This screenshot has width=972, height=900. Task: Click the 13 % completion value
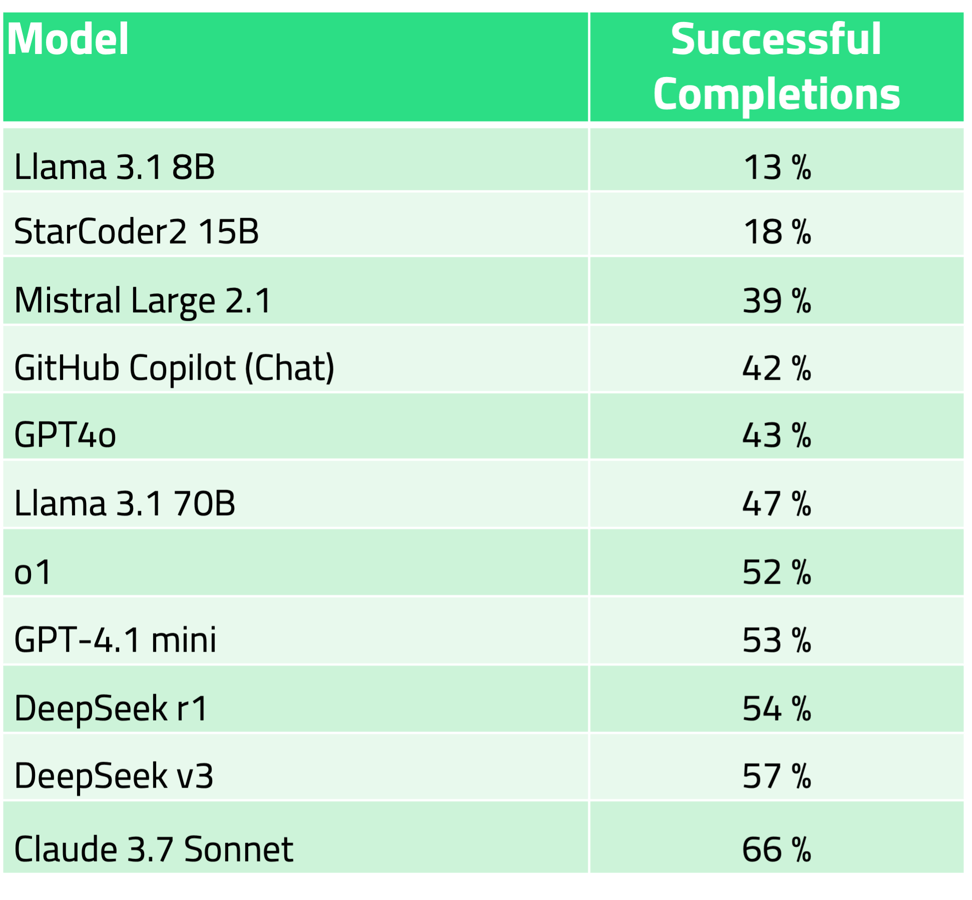(x=776, y=167)
